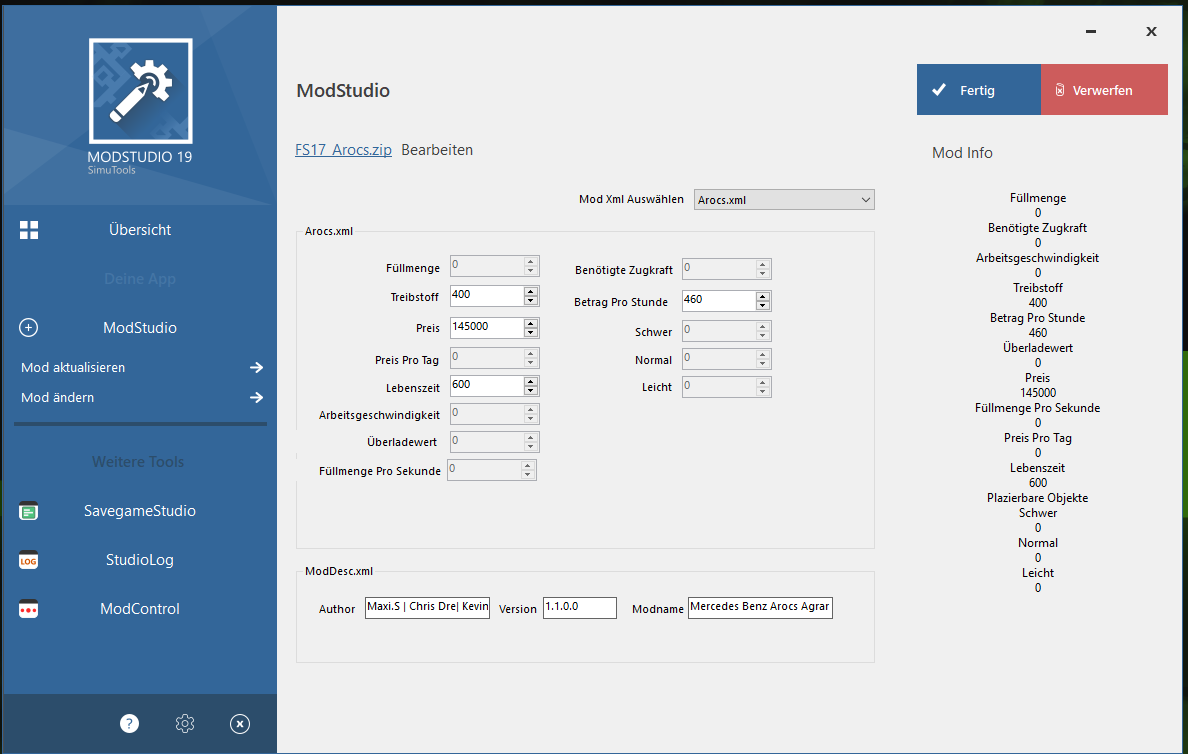The height and width of the screenshot is (754, 1188).
Task: Open help with the question mark icon
Action: click(130, 724)
